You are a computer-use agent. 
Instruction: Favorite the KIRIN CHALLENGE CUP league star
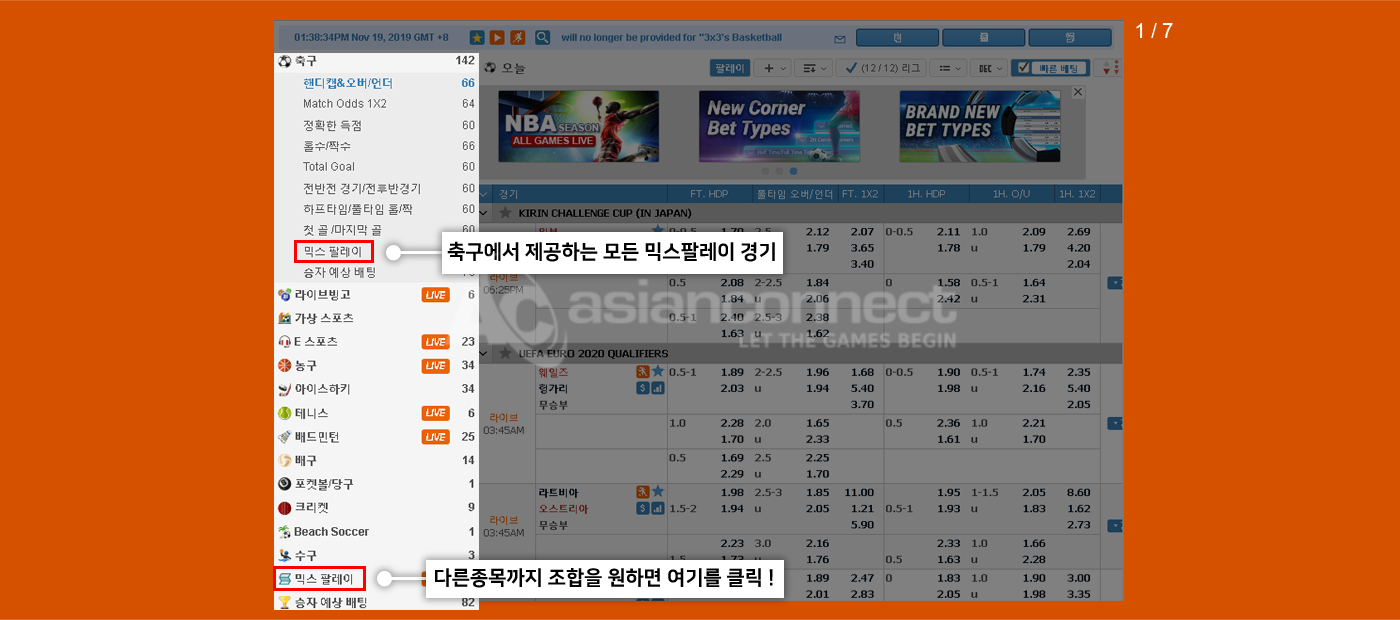pyautogui.click(x=505, y=213)
